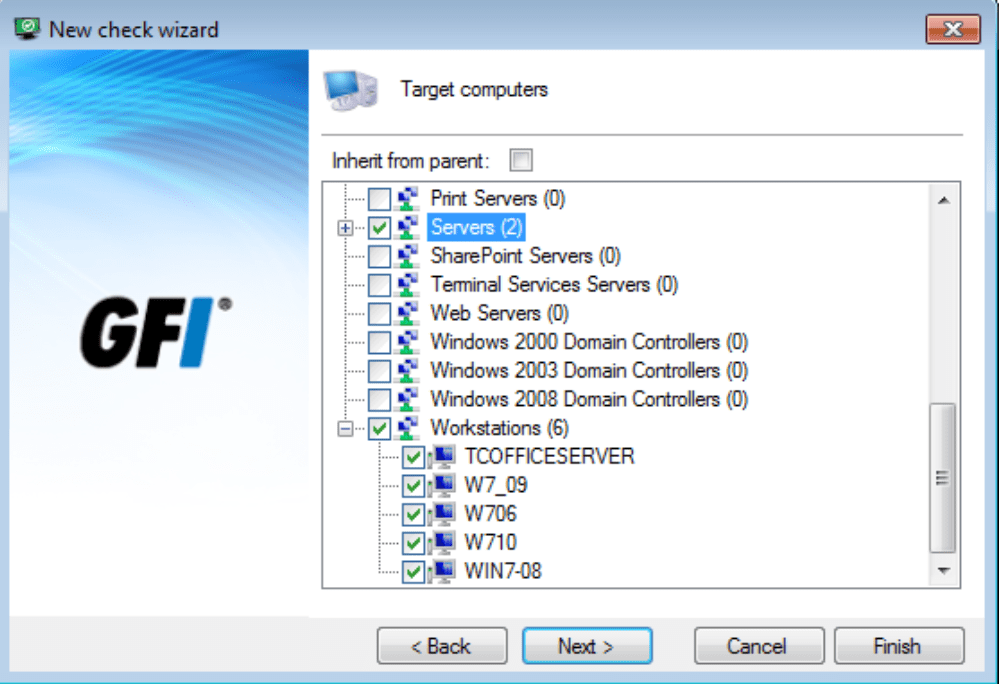Check the Web Servers (0) checkbox
The image size is (1000, 684).
pos(379,314)
